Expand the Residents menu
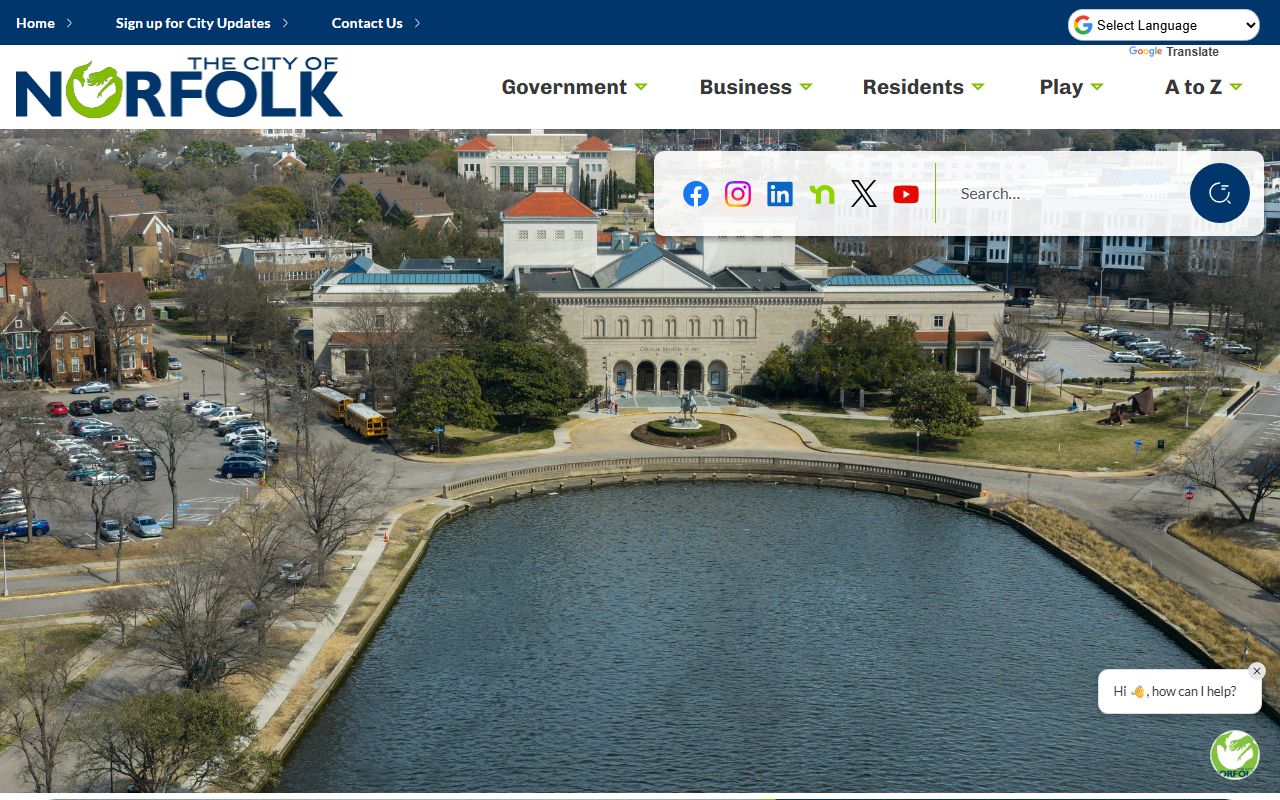The width and height of the screenshot is (1280, 800). click(924, 87)
